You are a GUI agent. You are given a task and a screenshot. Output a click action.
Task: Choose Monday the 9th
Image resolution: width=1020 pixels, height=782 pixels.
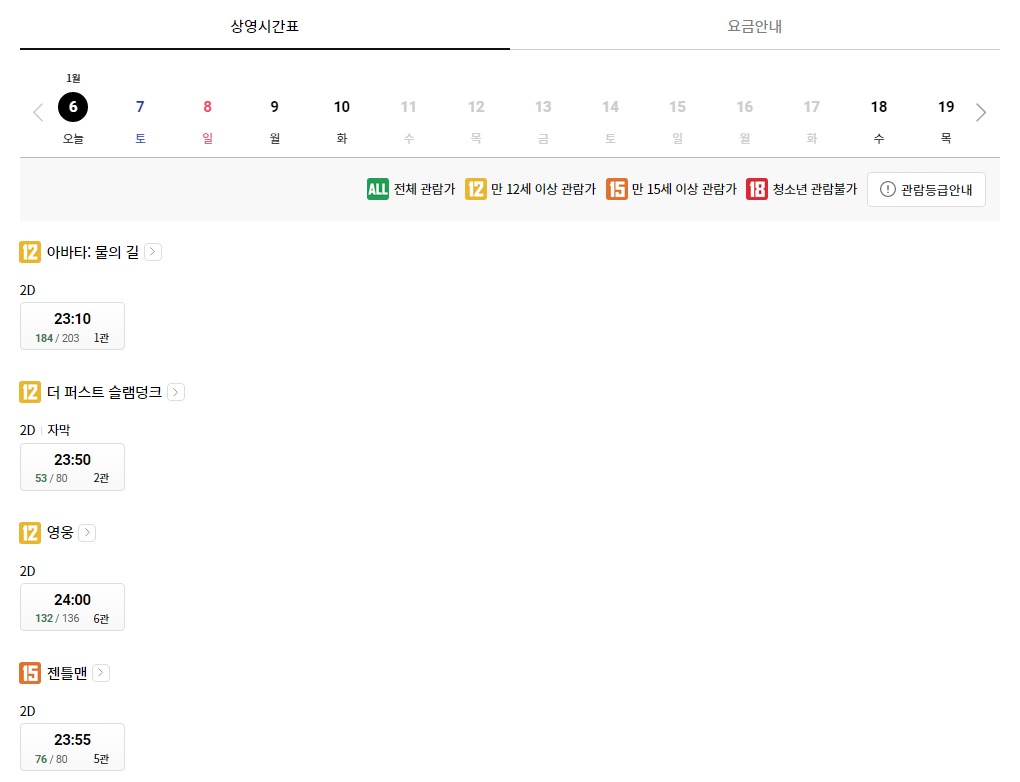(275, 120)
